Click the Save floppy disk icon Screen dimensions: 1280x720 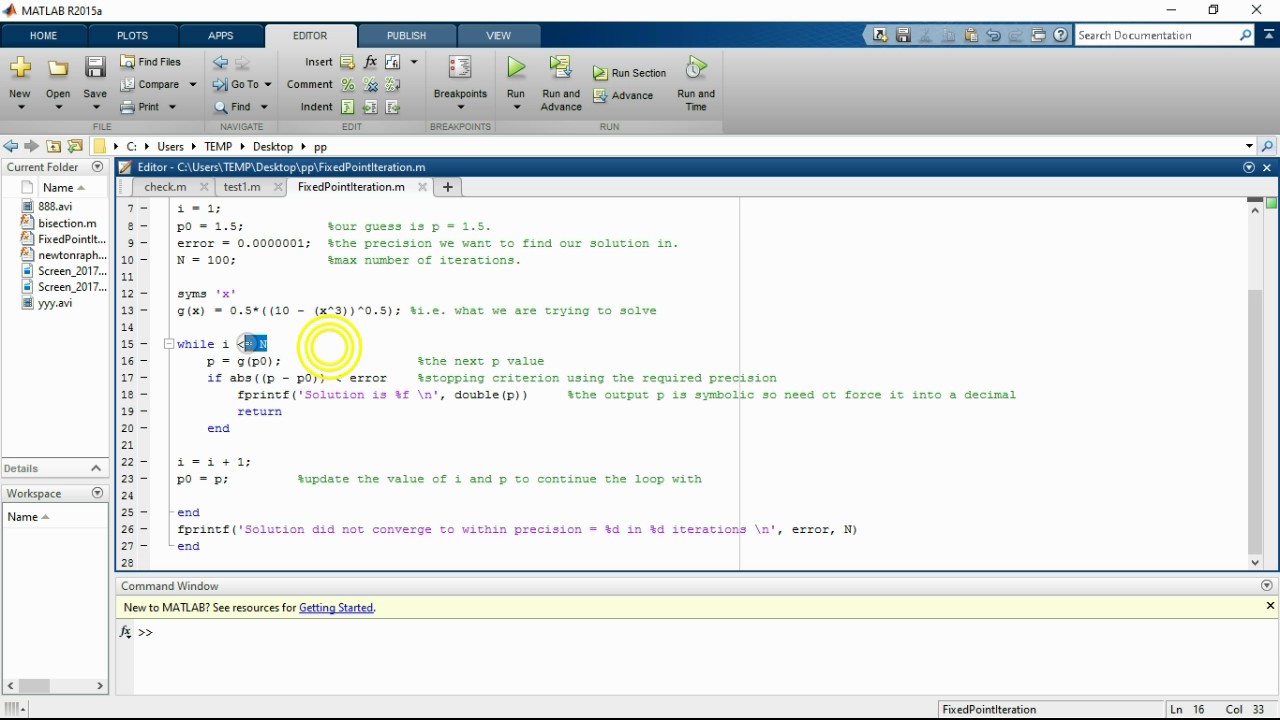[x=95, y=68]
